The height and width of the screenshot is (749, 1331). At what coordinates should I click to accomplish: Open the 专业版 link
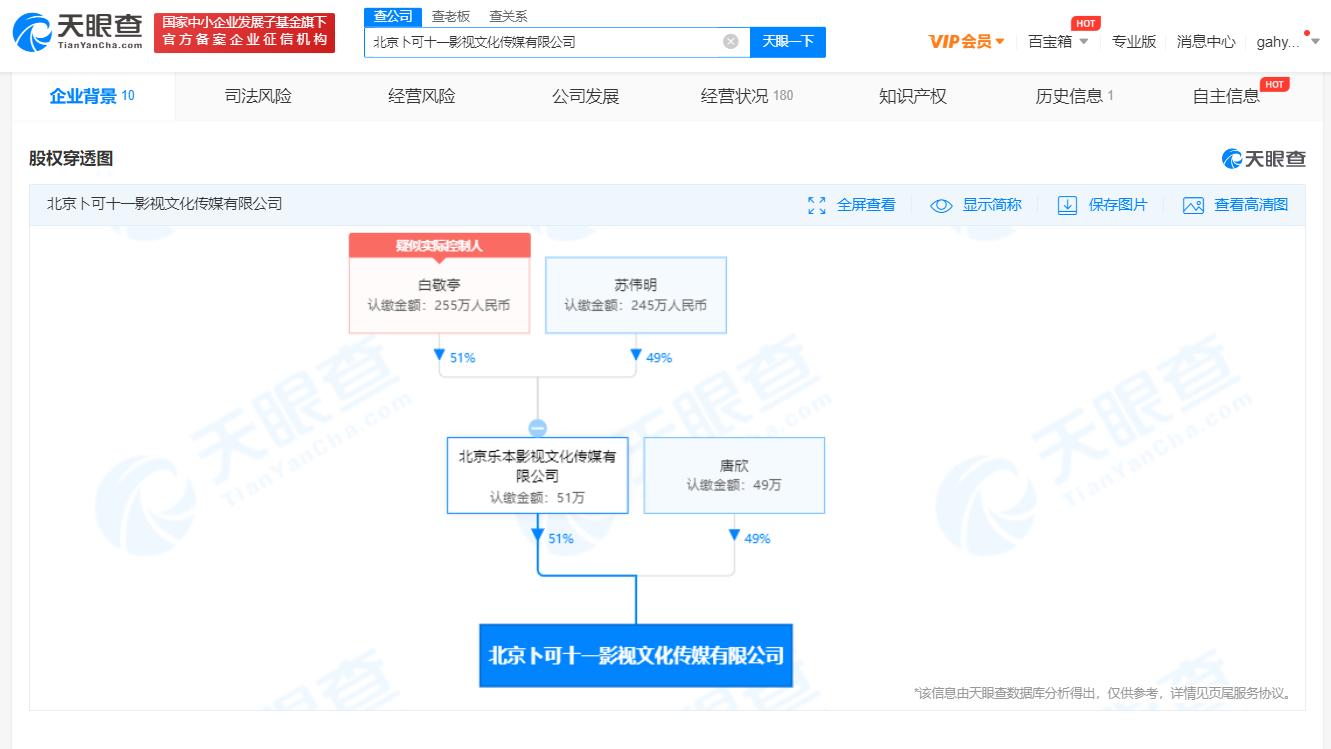click(1134, 41)
